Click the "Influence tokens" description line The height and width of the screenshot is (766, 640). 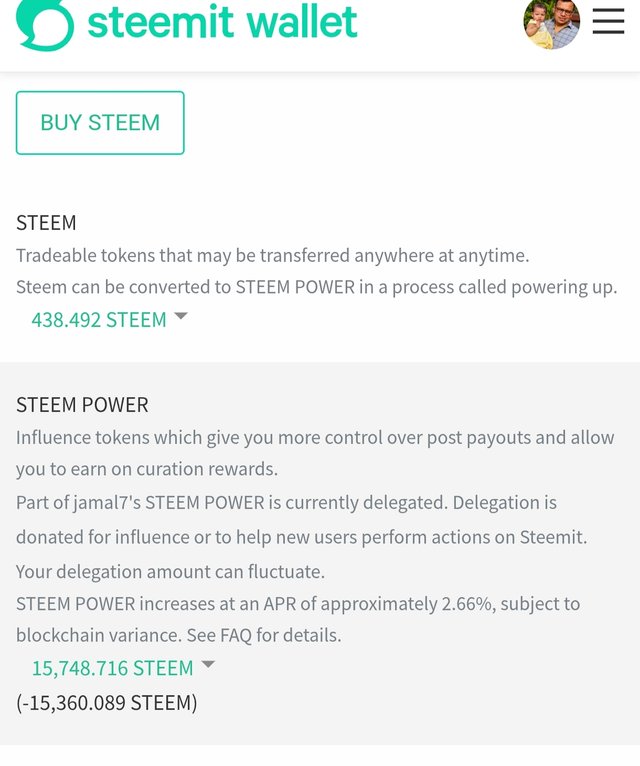(315, 438)
